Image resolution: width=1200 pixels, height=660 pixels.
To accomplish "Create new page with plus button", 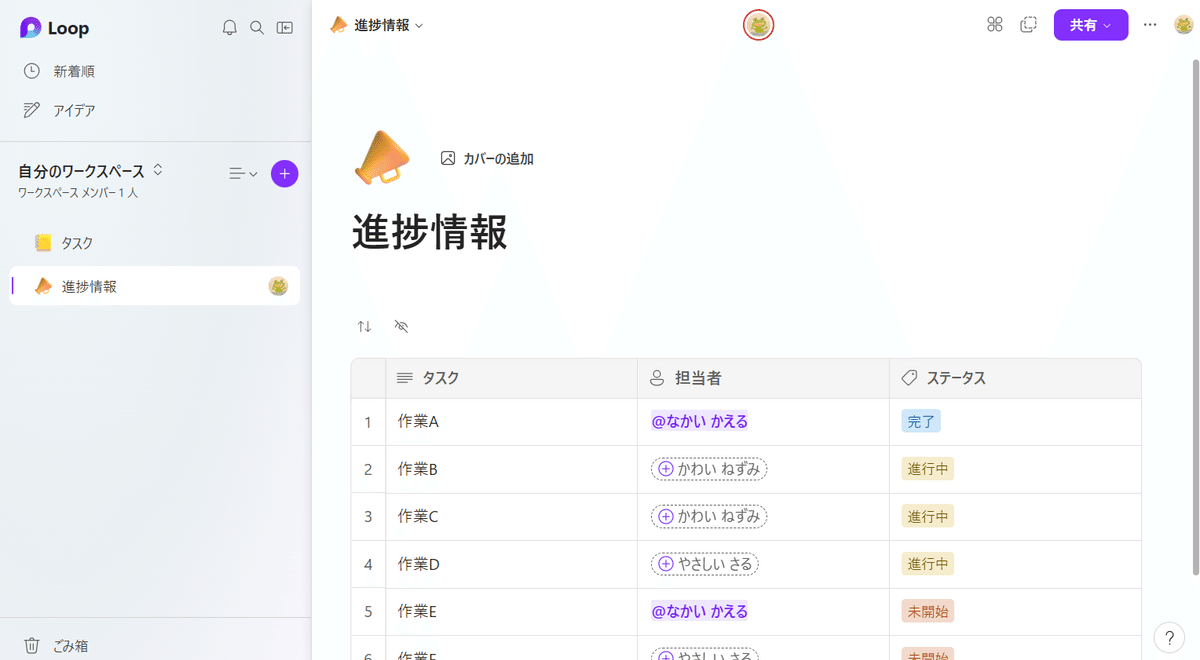I will pos(285,173).
